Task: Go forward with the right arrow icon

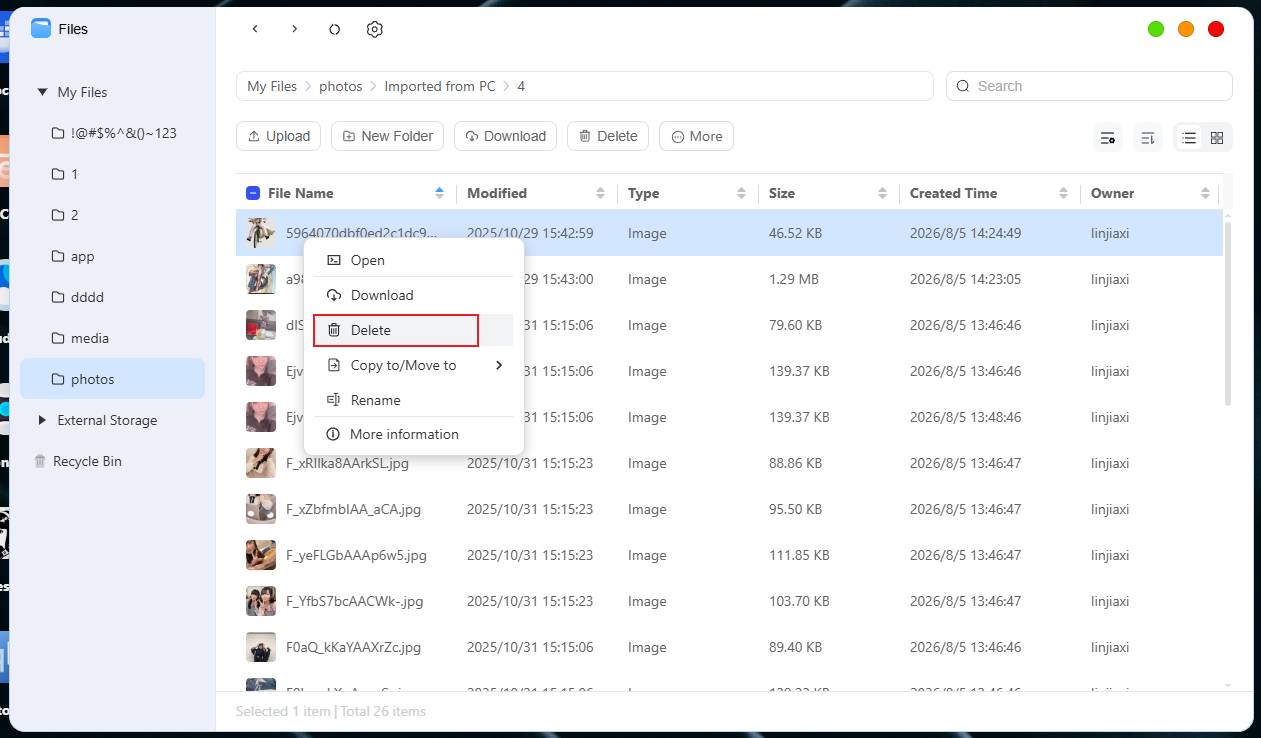Action: [294, 29]
